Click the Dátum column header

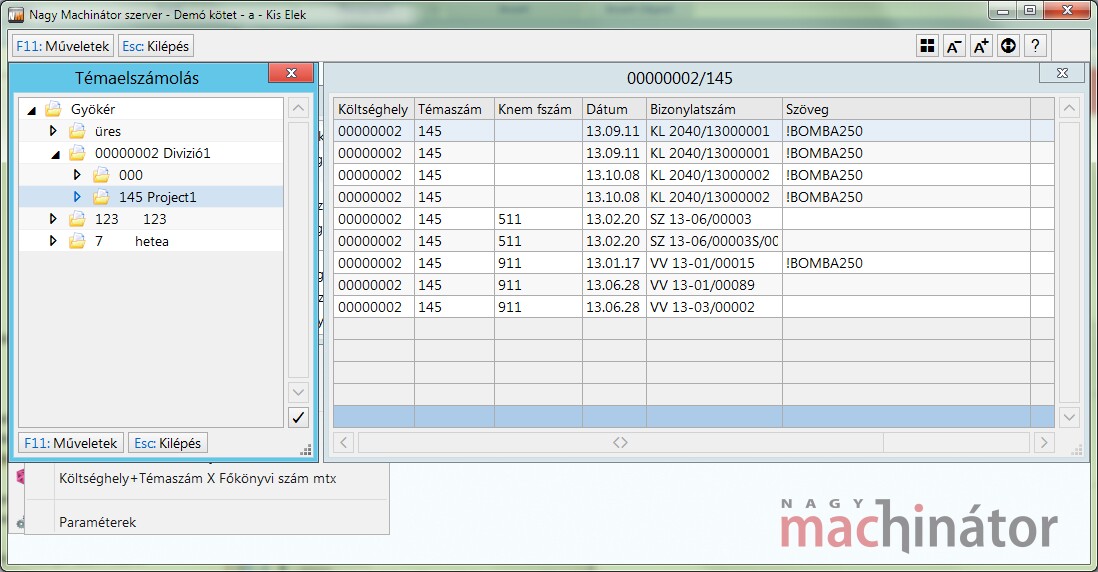tap(614, 109)
